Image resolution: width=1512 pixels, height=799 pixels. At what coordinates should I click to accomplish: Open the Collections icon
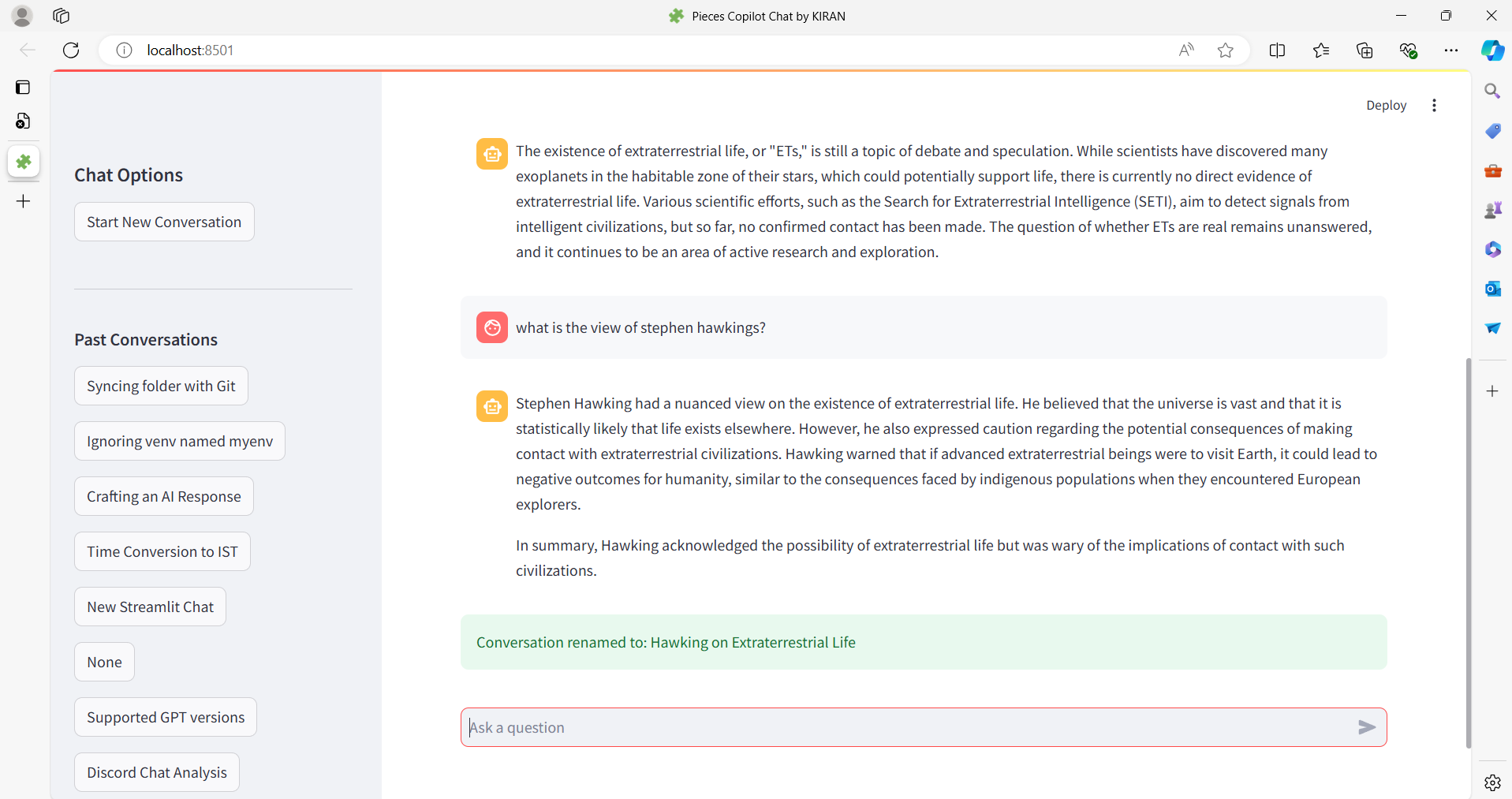click(x=1365, y=50)
